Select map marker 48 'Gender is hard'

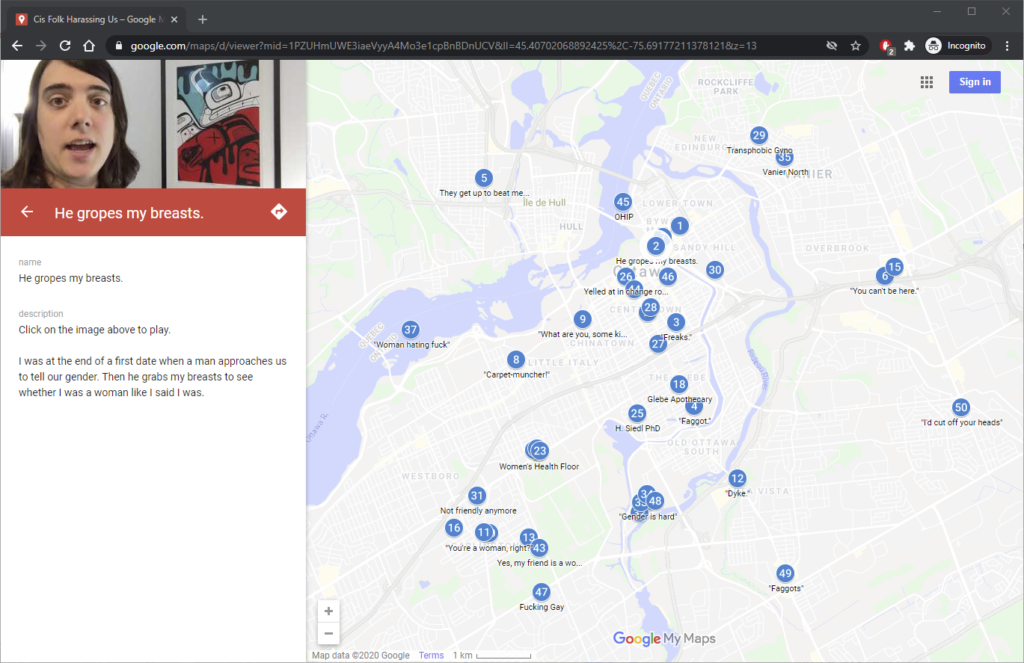pyautogui.click(x=655, y=500)
